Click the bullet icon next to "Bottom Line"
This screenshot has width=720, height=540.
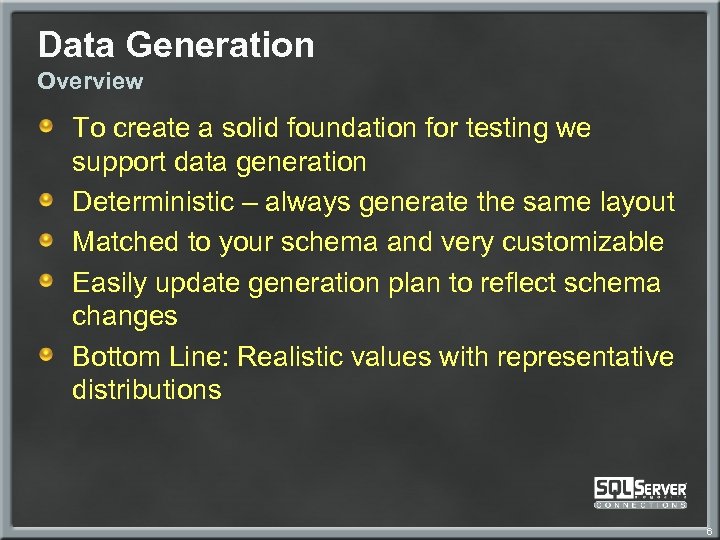tap(46, 355)
